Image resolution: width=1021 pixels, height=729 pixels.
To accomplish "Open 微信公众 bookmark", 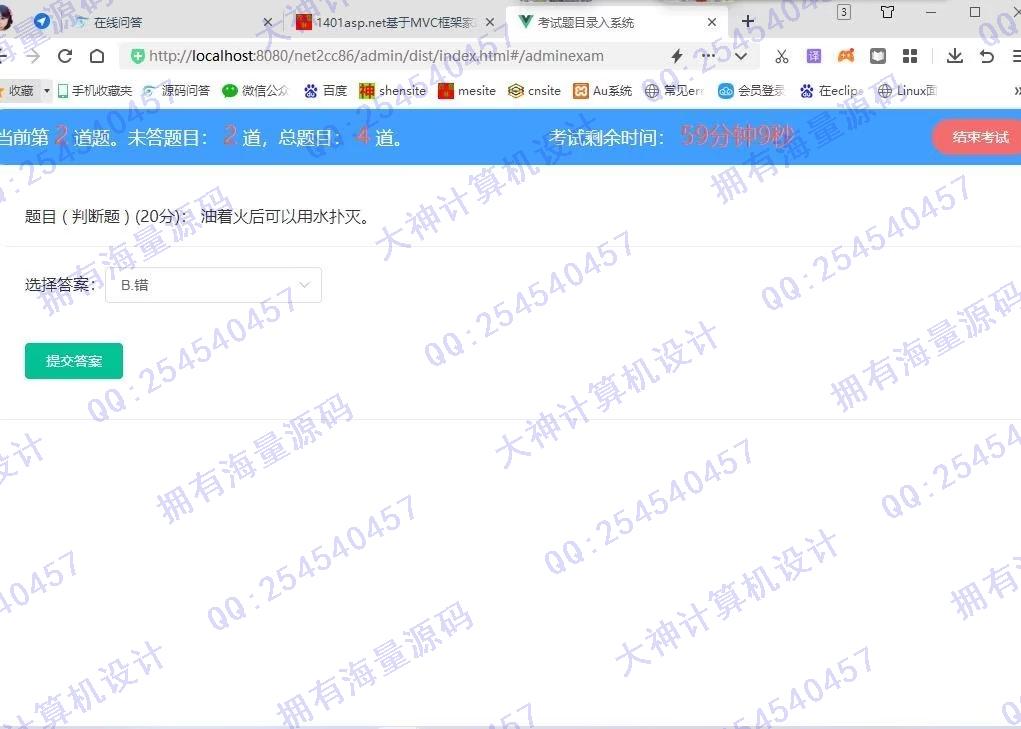I will pos(255,90).
